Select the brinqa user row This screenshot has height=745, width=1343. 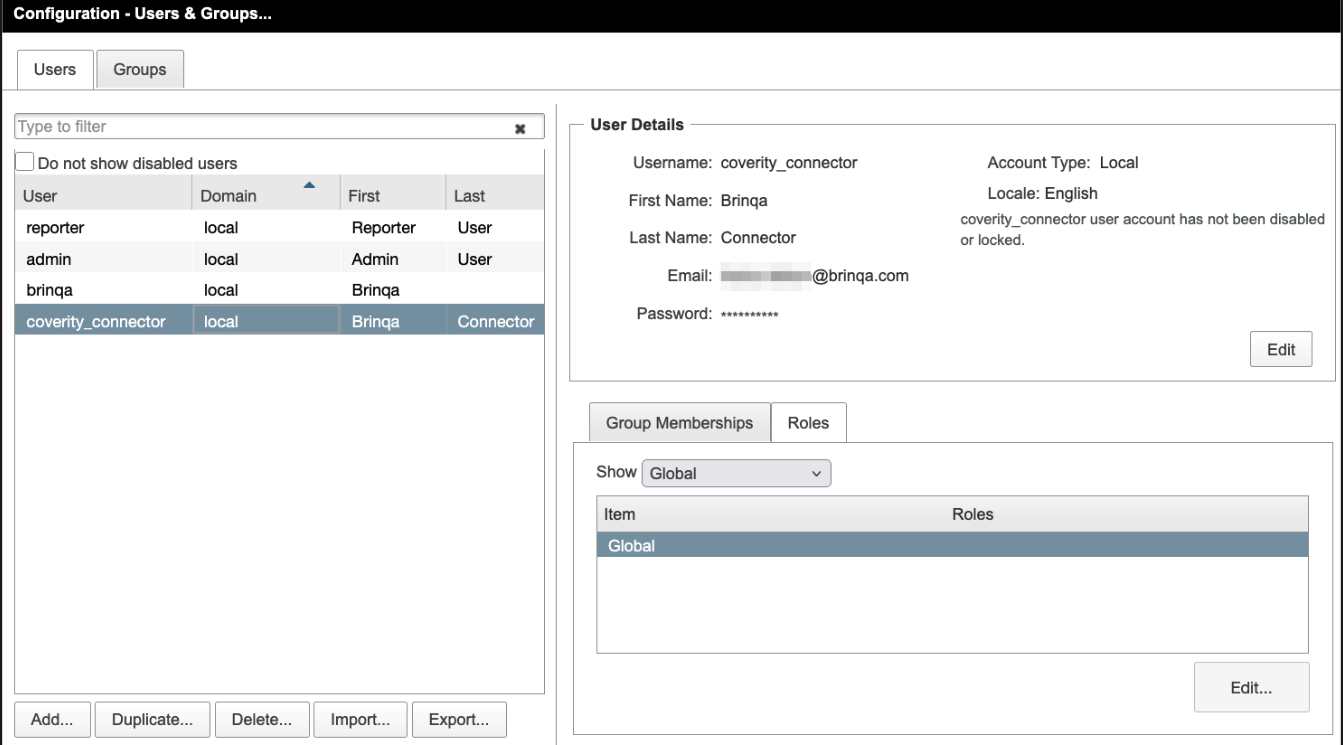pyautogui.click(x=280, y=290)
